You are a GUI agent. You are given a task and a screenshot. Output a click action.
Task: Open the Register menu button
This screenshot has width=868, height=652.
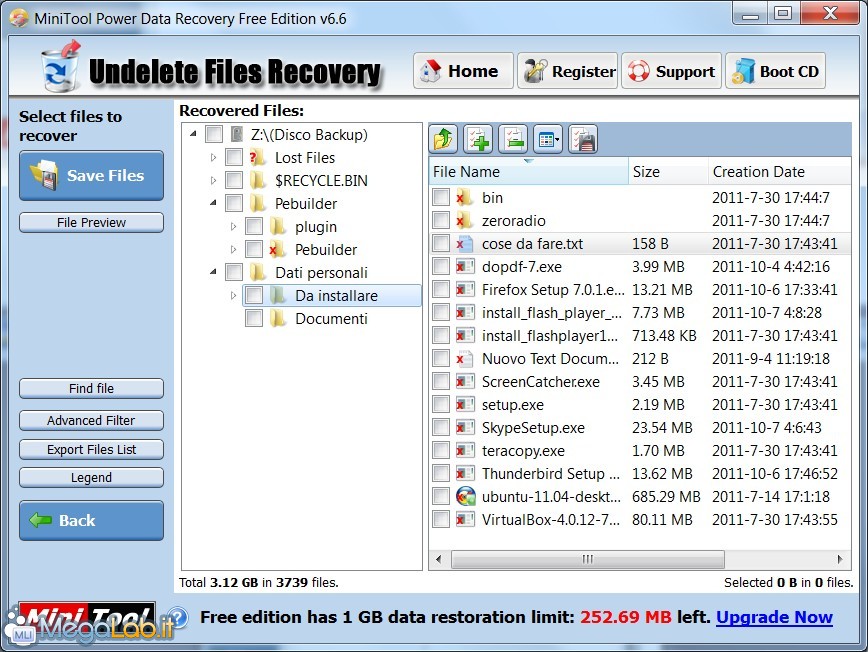[567, 71]
